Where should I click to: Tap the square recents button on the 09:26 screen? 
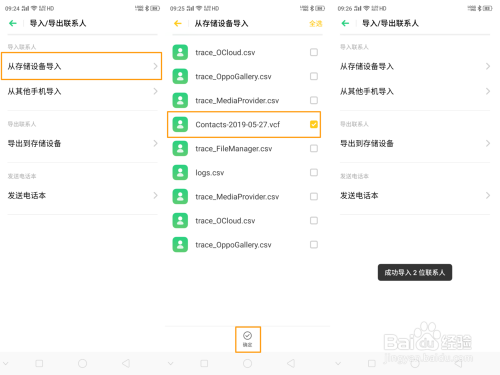click(x=372, y=363)
